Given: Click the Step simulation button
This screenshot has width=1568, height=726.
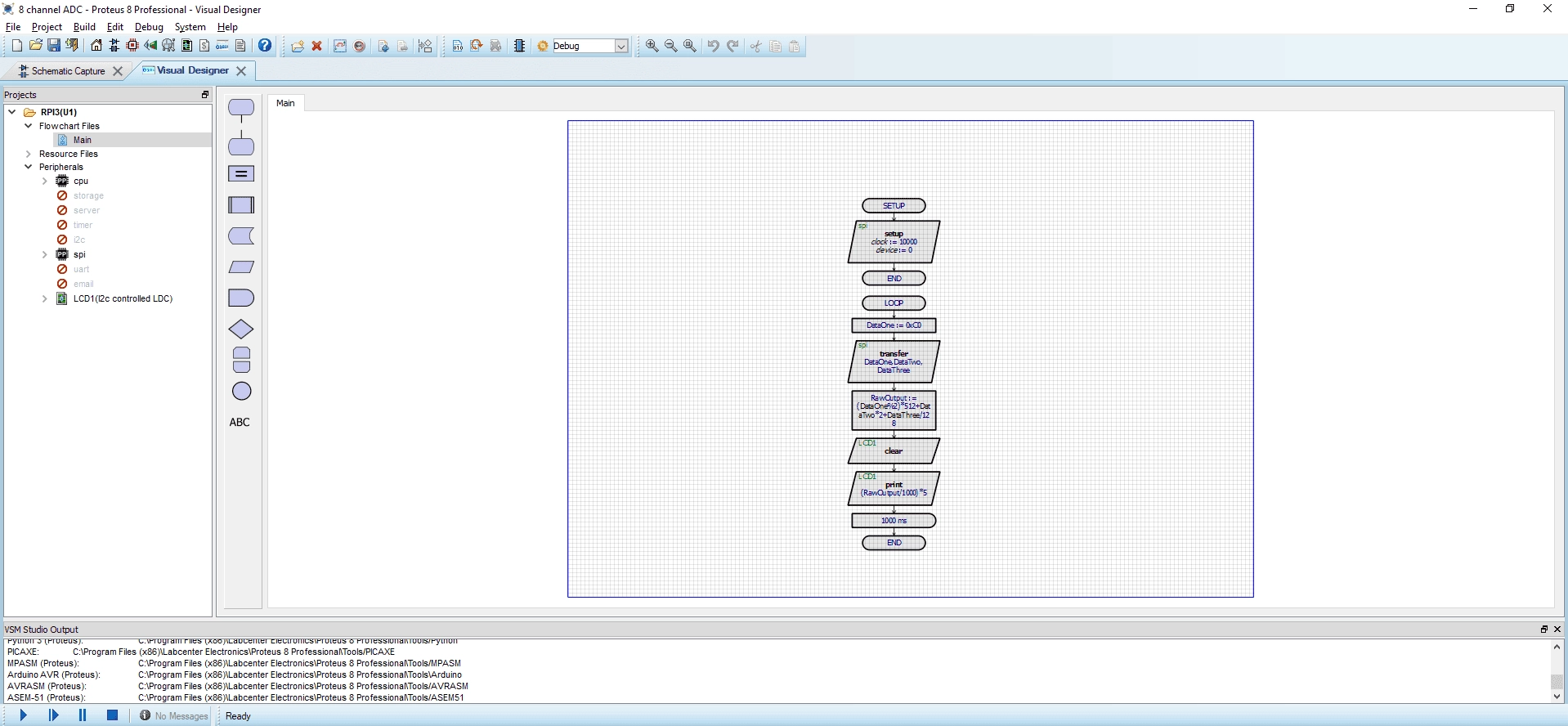Looking at the screenshot, I should click(x=54, y=715).
